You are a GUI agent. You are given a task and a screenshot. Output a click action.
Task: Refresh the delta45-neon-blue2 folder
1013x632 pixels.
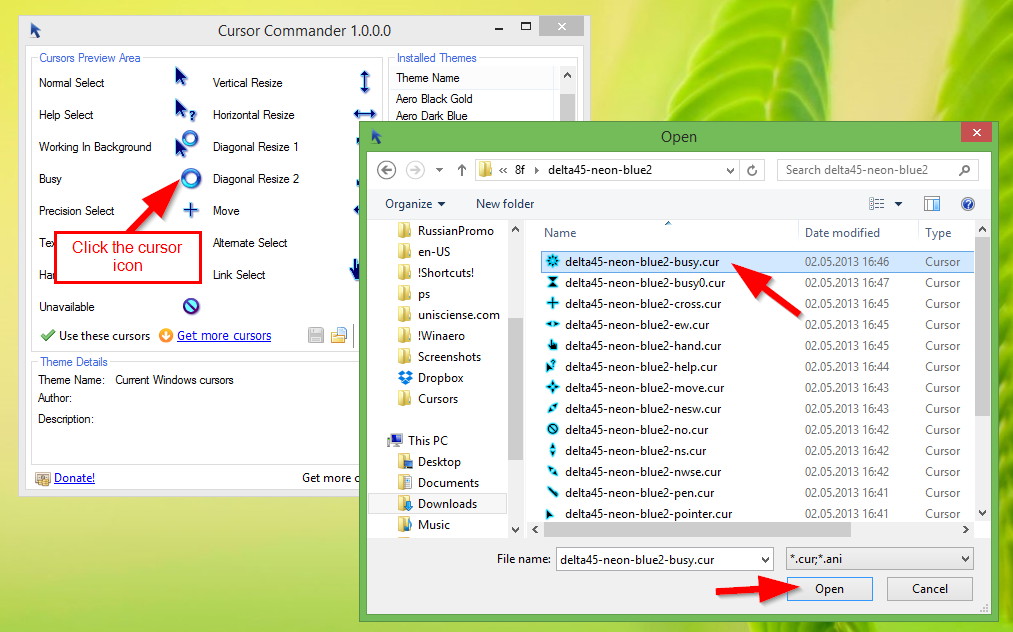[752, 170]
